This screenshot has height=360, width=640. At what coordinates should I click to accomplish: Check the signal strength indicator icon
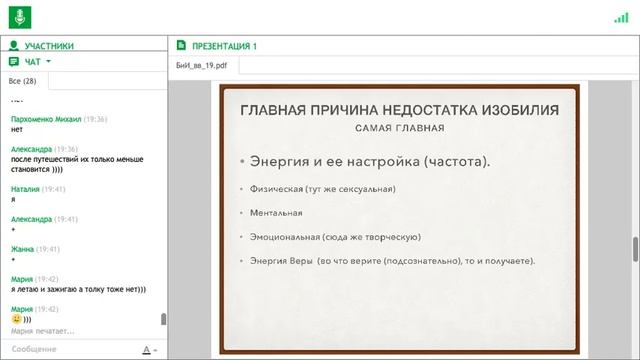tap(621, 18)
